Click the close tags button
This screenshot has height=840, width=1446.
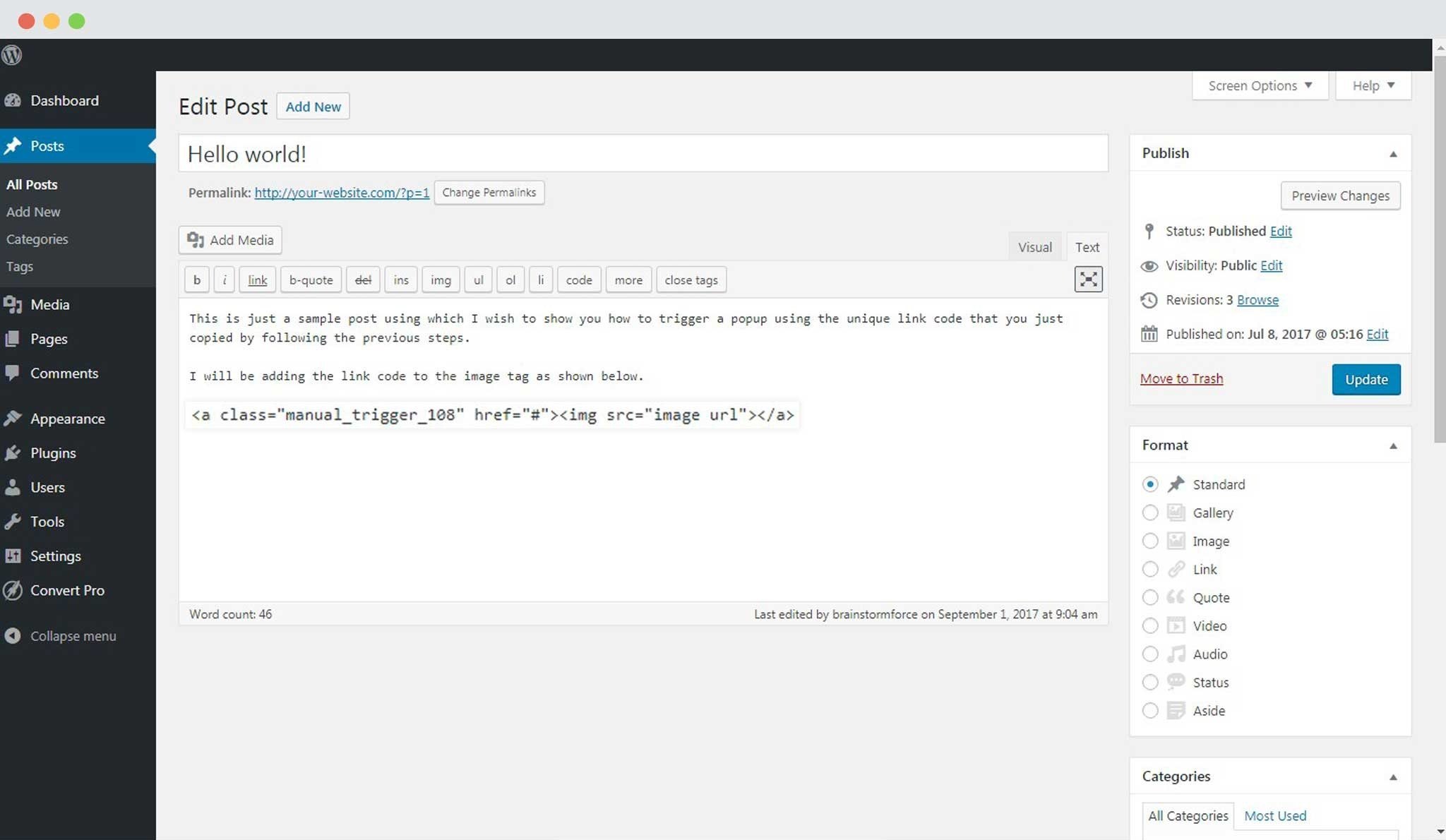click(x=691, y=280)
